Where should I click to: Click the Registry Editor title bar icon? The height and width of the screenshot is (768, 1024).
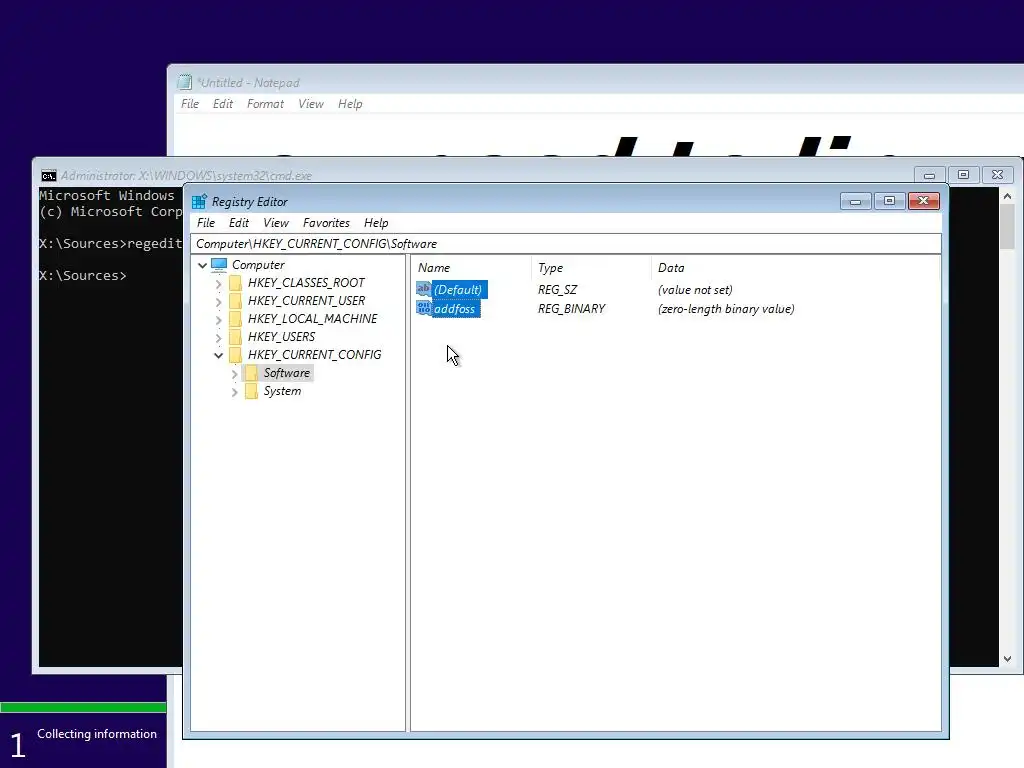(199, 202)
